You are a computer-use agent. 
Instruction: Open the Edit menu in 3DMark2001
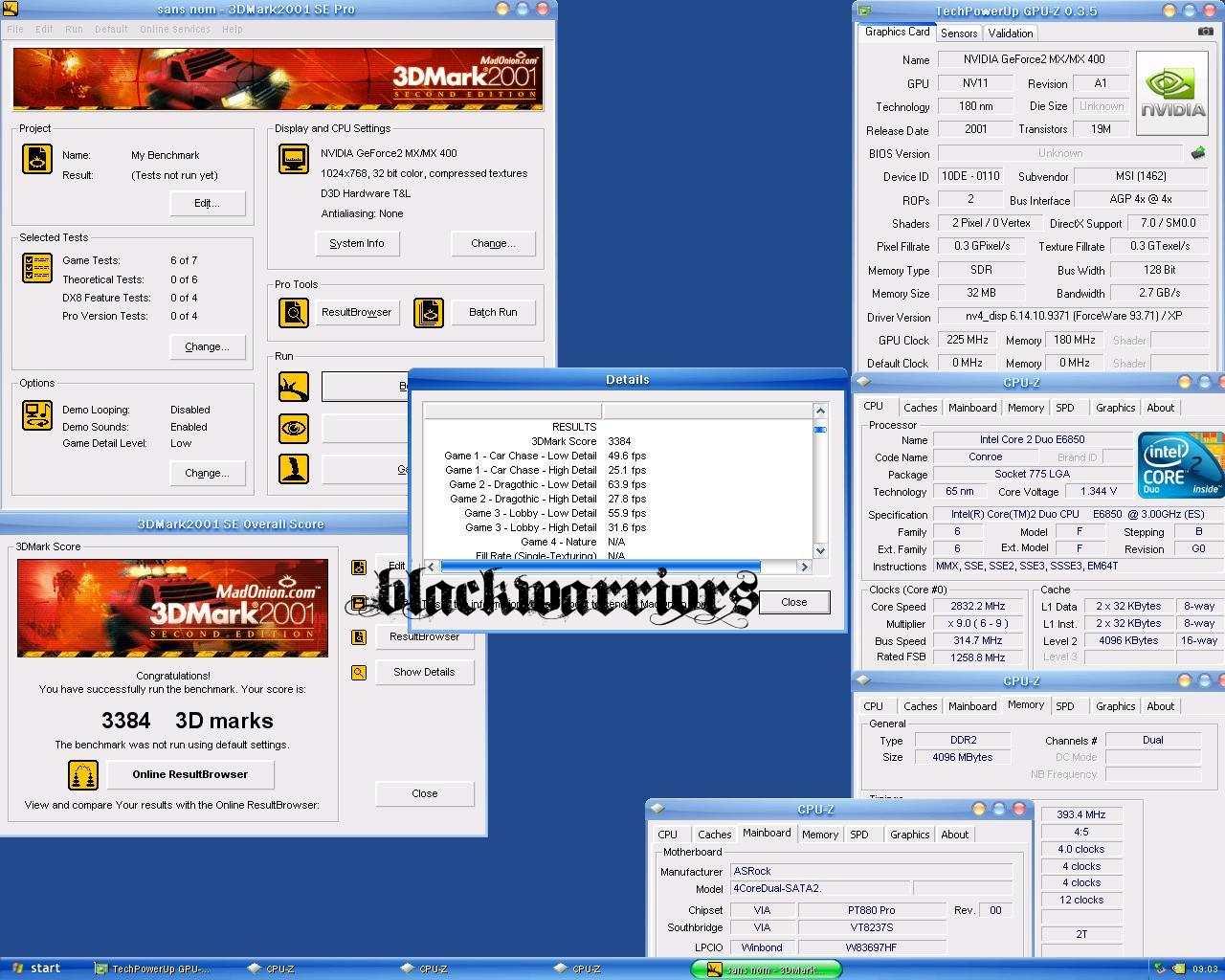click(44, 30)
